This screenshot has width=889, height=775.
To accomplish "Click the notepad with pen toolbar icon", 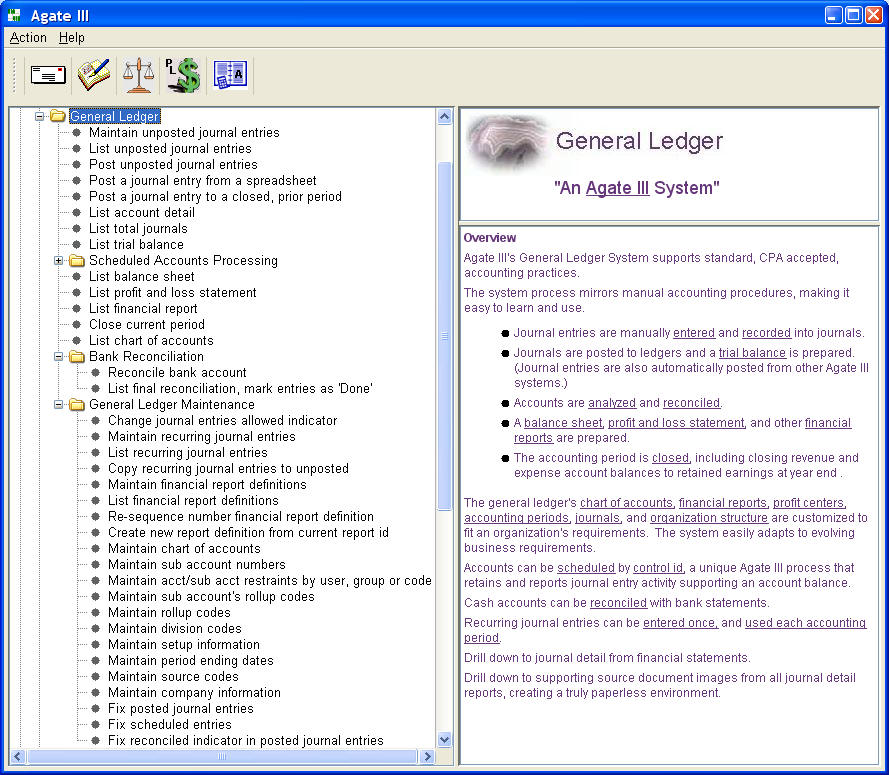I will click(x=94, y=74).
